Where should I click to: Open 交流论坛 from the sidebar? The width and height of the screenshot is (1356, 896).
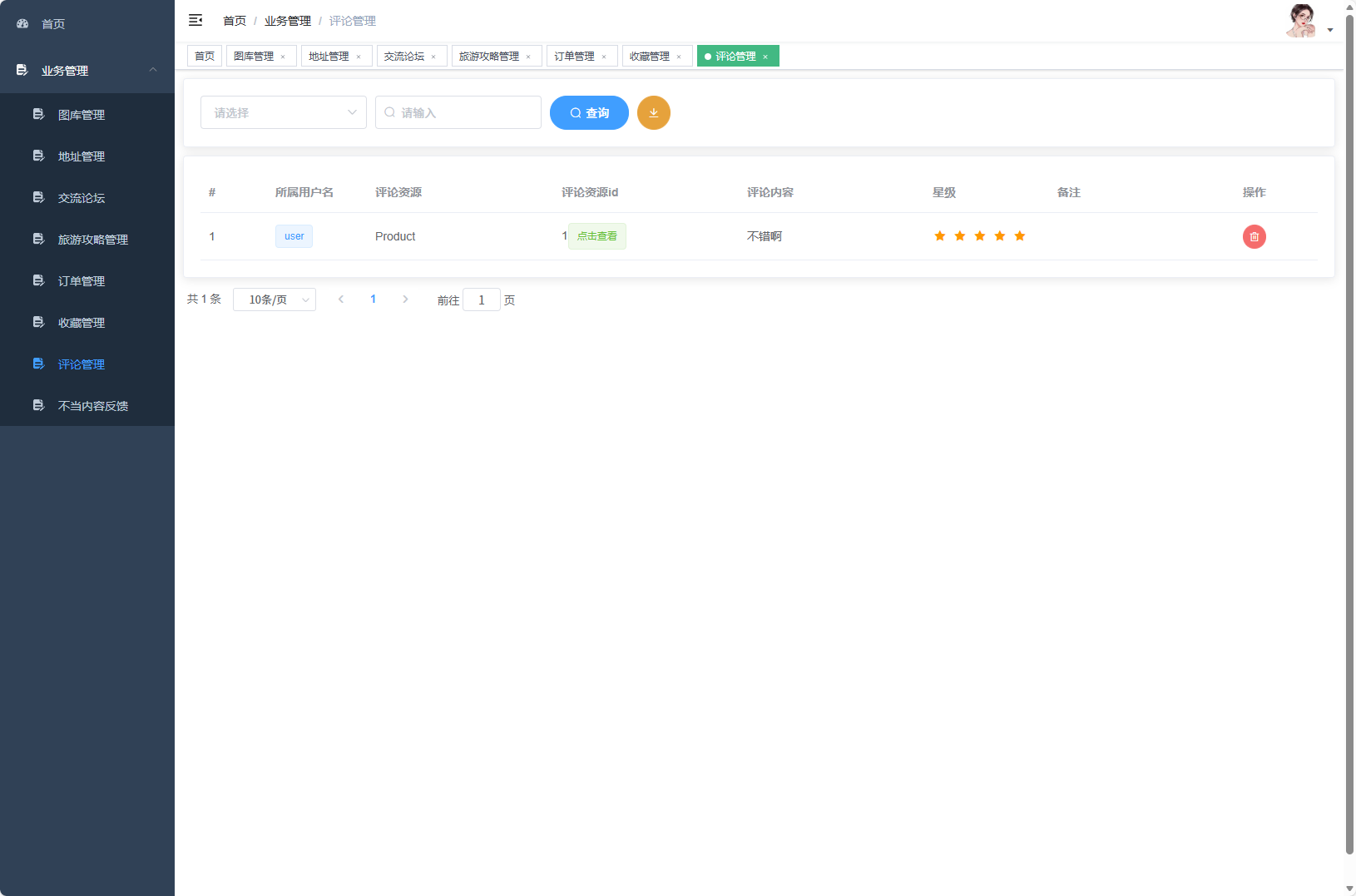[x=81, y=197]
